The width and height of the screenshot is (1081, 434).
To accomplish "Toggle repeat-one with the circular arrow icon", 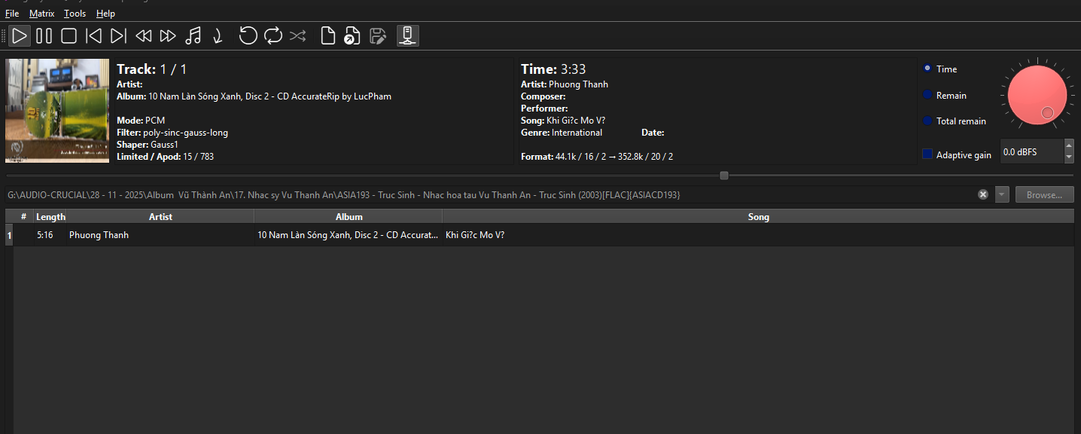I will (248, 36).
